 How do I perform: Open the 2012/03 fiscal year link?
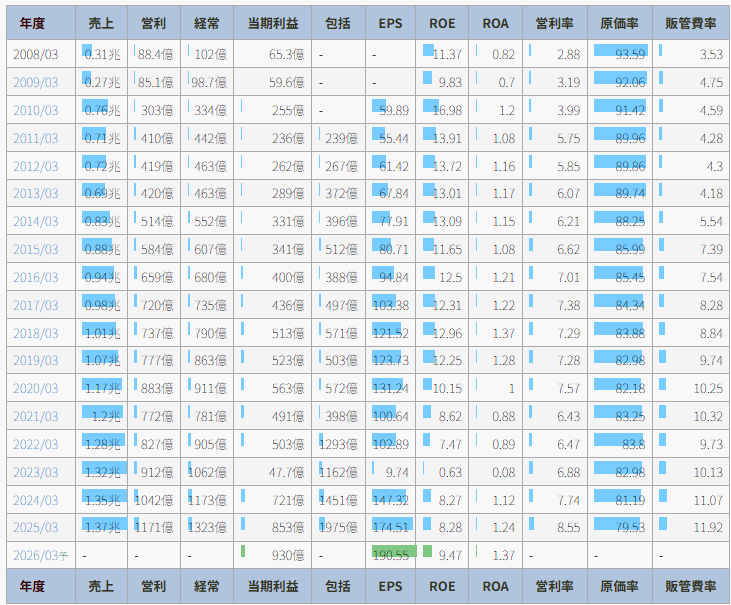click(36, 166)
